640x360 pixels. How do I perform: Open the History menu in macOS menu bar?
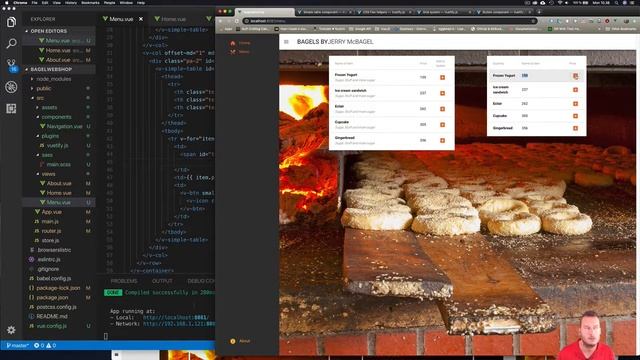(x=71, y=2)
